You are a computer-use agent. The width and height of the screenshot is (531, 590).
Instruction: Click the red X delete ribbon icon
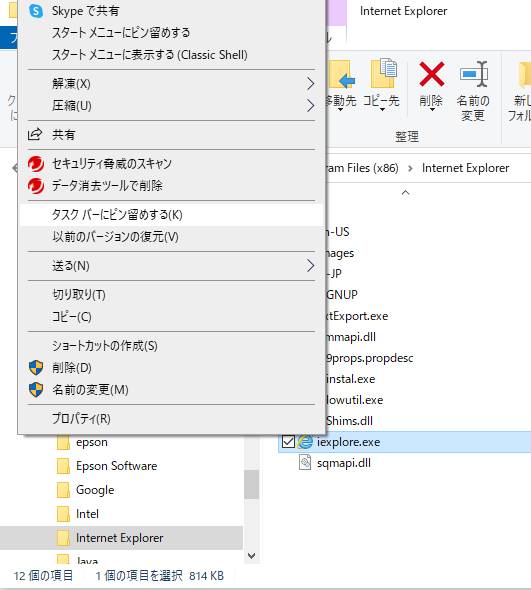431,74
